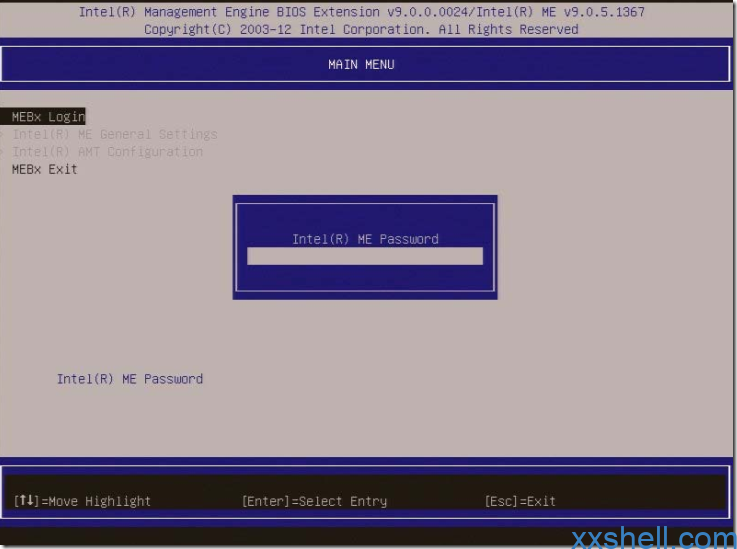This screenshot has height=549, width=737.
Task: Click the Intel(R) ME Password help text at bottom left
Action: (x=130, y=379)
